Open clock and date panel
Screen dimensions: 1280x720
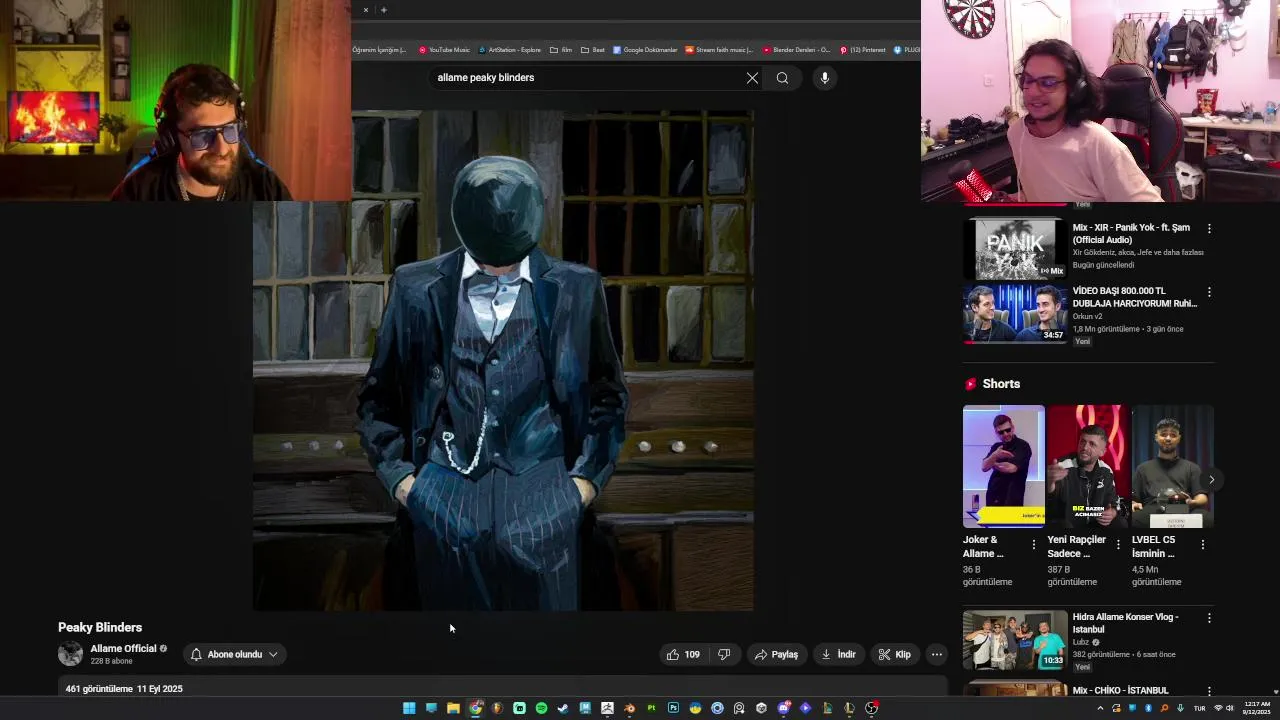(x=1255, y=708)
